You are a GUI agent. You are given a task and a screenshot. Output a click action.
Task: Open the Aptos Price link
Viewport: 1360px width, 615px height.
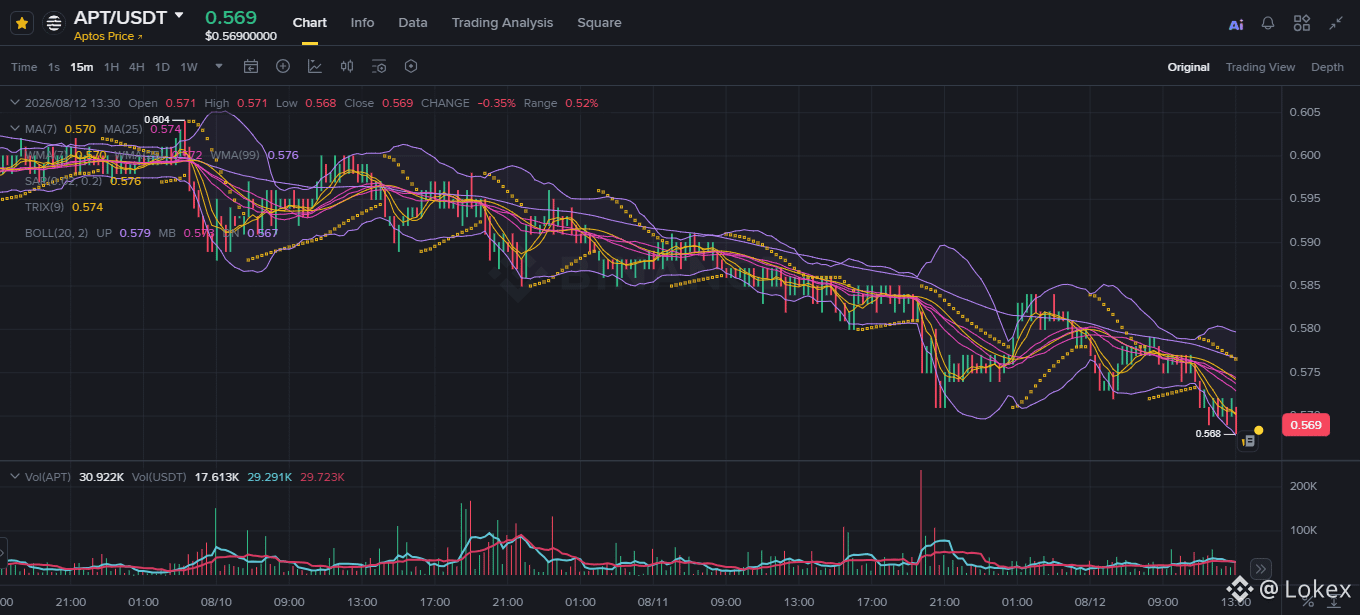pos(108,36)
